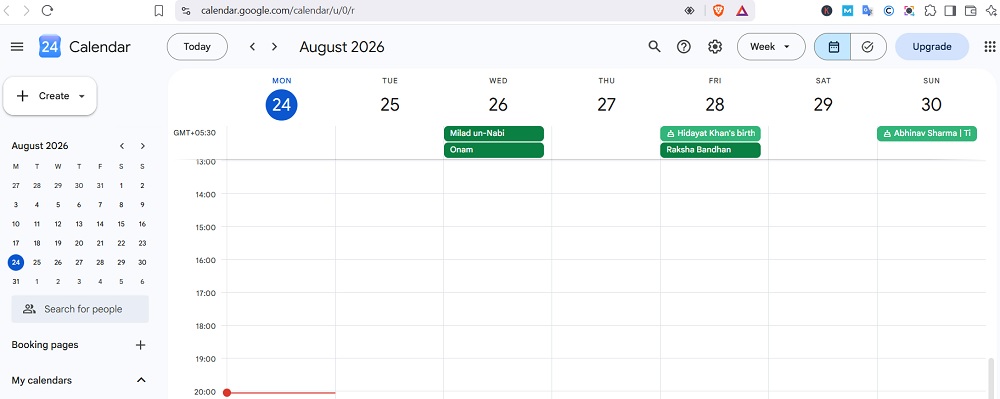The width and height of the screenshot is (1000, 399).
Task: Click the browser reload button
Action: (47, 10)
